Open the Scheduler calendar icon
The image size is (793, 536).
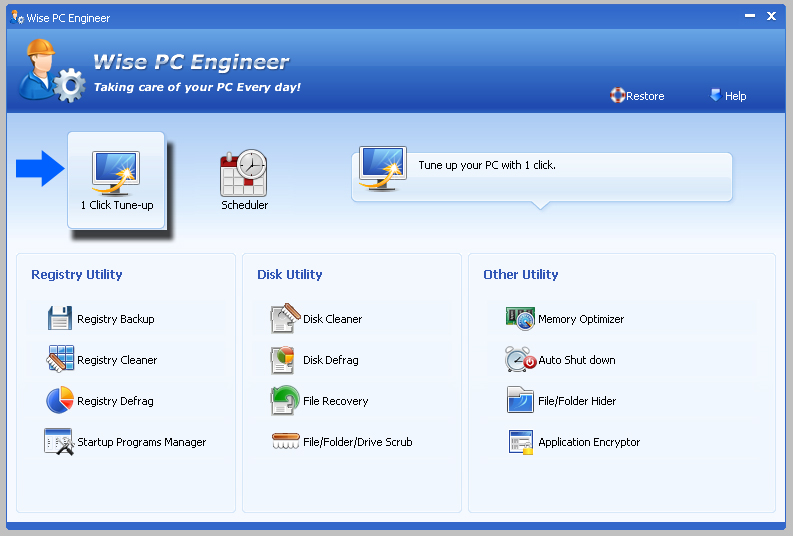pos(243,173)
